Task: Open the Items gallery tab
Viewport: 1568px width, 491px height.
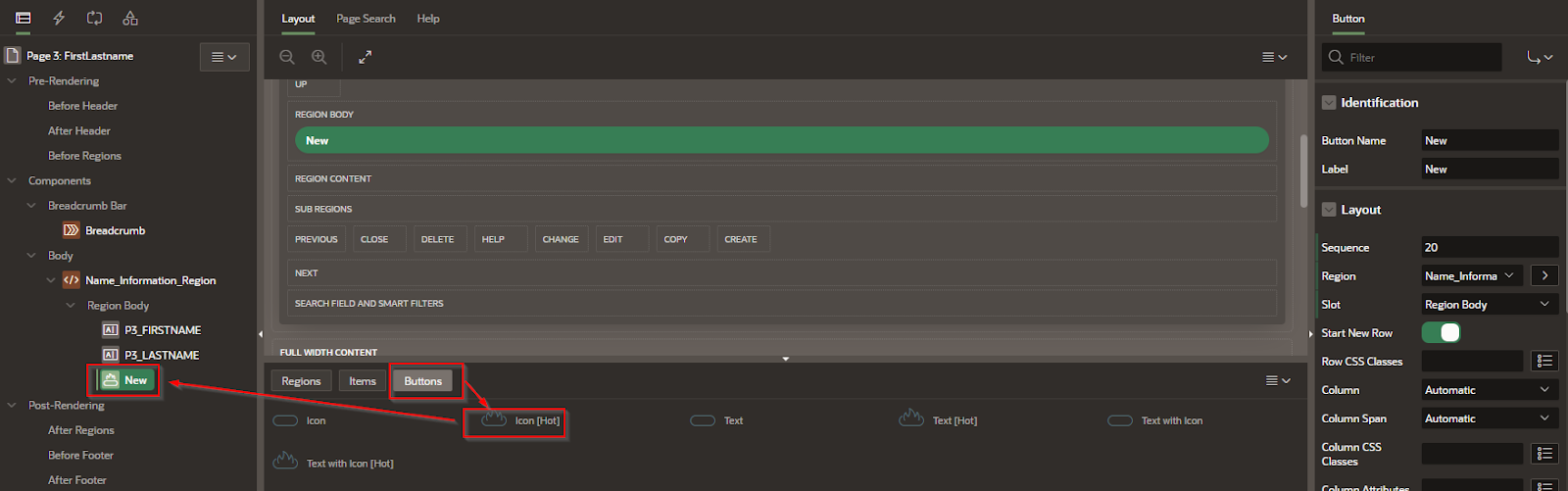Action: [x=363, y=381]
